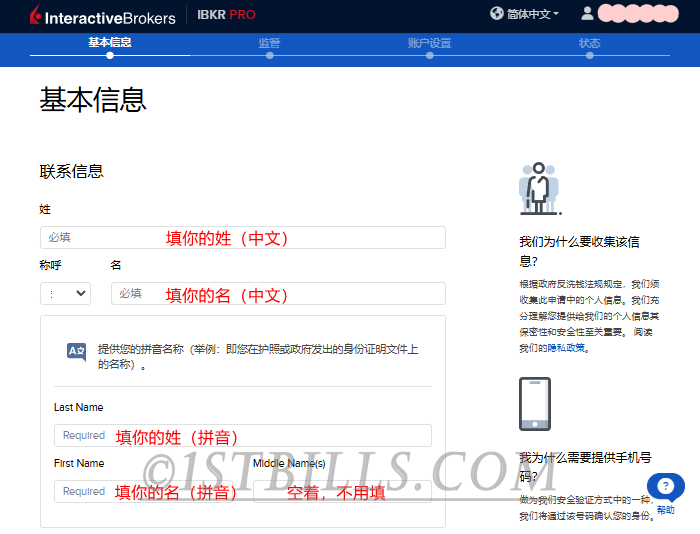
Task: Go to the 账户设置 step tab
Action: (x=429, y=43)
